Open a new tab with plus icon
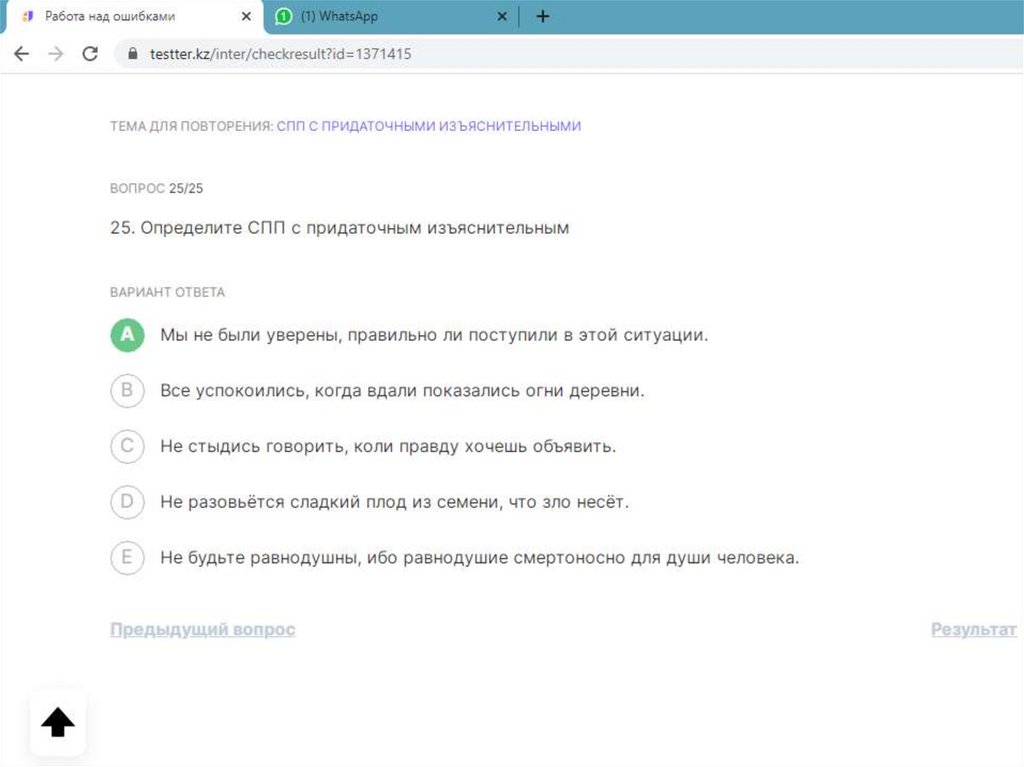The height and width of the screenshot is (767, 1024). (x=543, y=16)
